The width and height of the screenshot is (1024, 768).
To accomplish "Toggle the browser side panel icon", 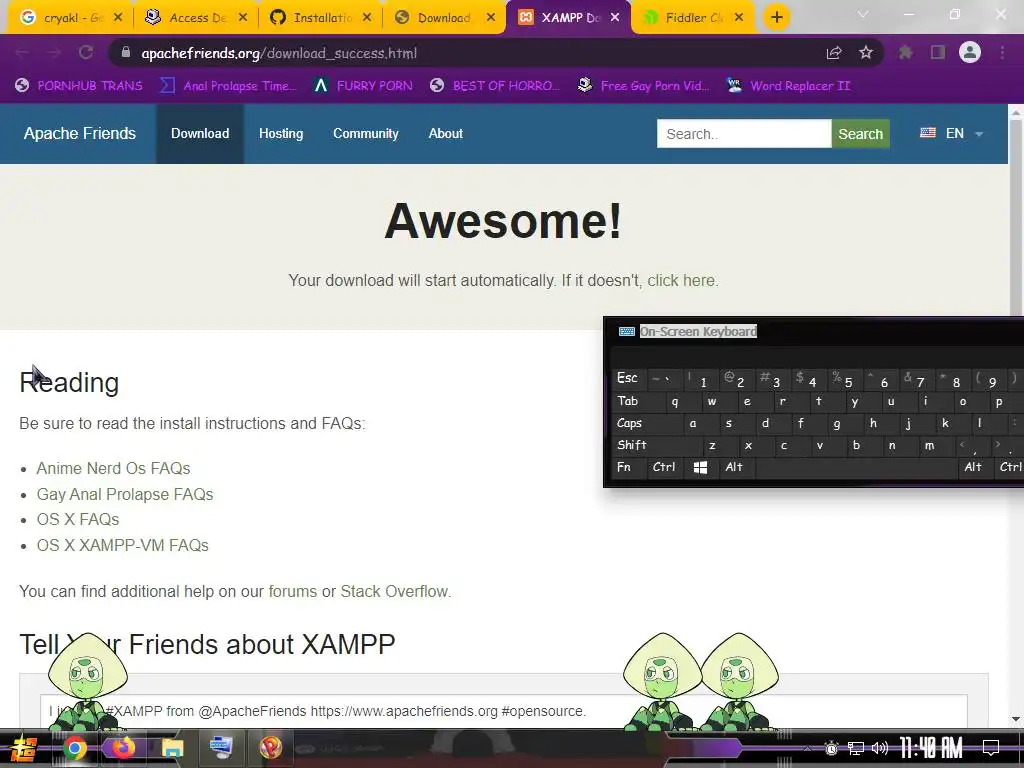I will [x=938, y=53].
